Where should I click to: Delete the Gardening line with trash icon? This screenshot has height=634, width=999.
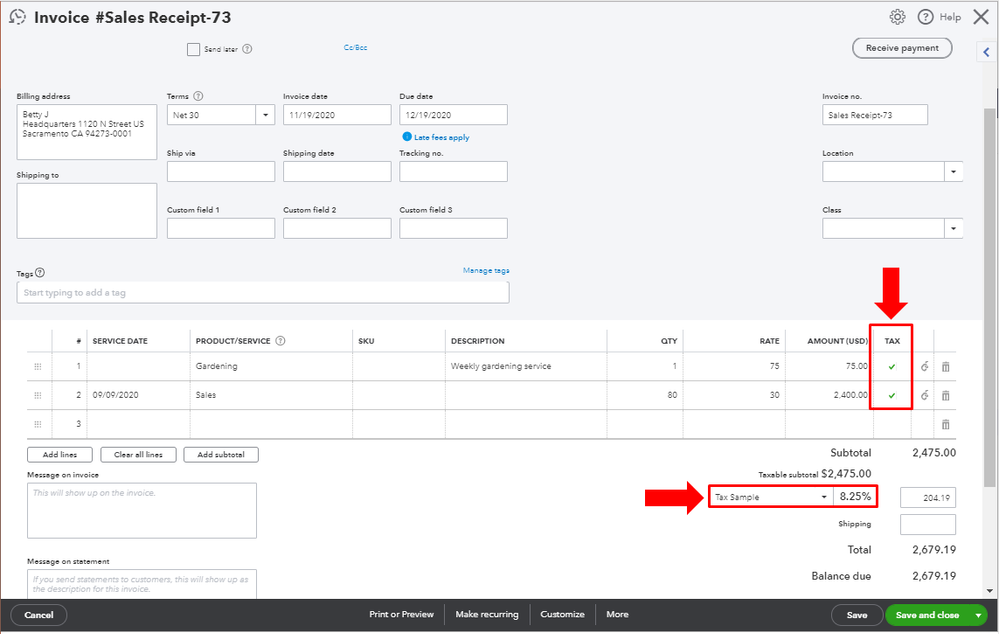[945, 366]
